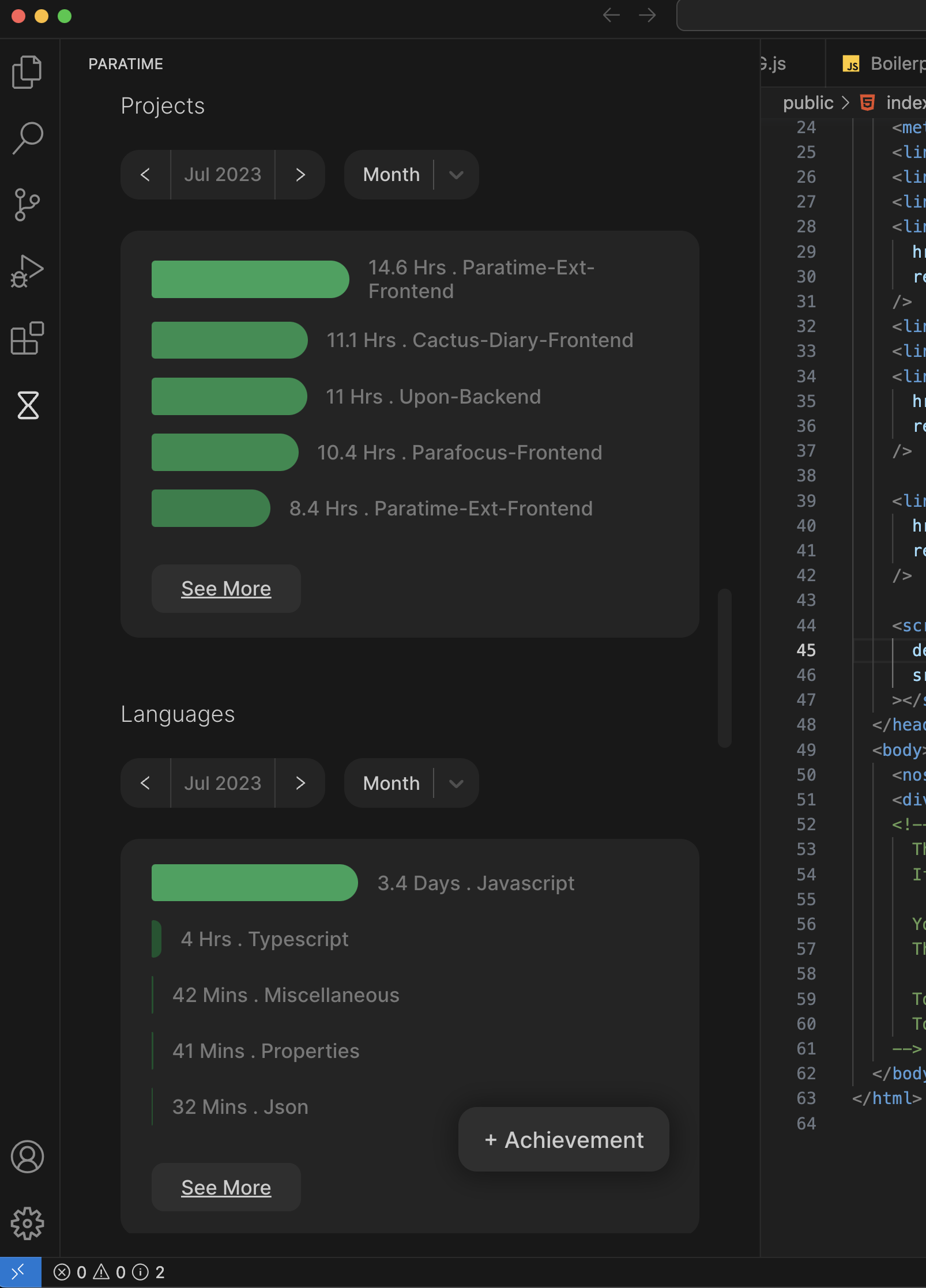Open the Search magnifier icon
This screenshot has height=1288, width=926.
tap(27, 138)
